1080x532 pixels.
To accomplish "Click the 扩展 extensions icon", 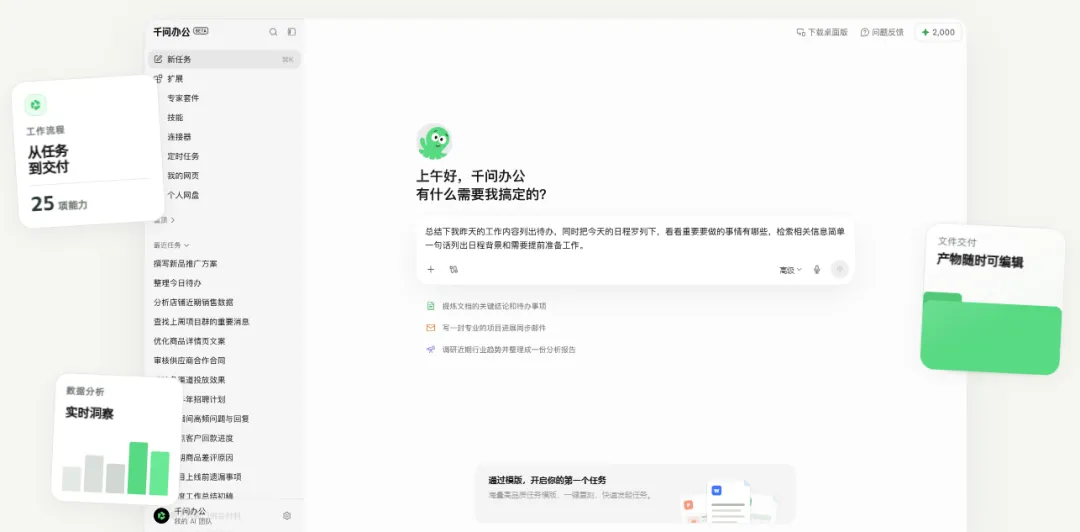I will coord(158,79).
